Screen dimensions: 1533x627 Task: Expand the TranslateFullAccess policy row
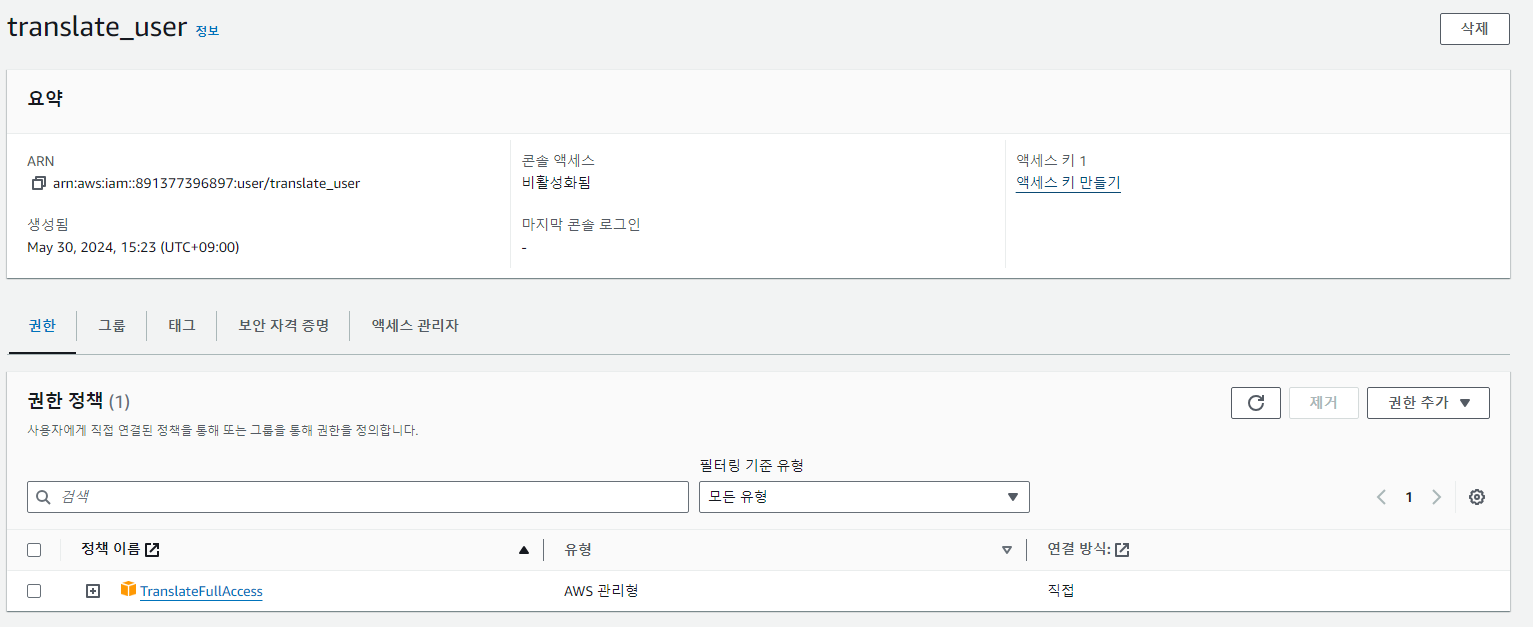[93, 591]
